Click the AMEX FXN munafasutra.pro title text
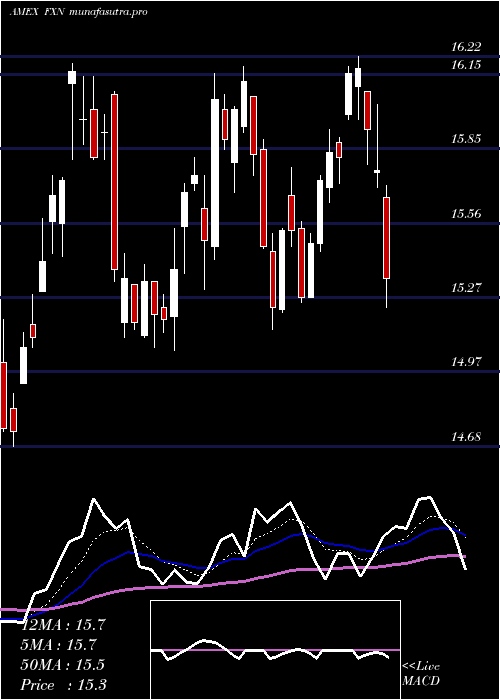The image size is (500, 700). tap(78, 12)
